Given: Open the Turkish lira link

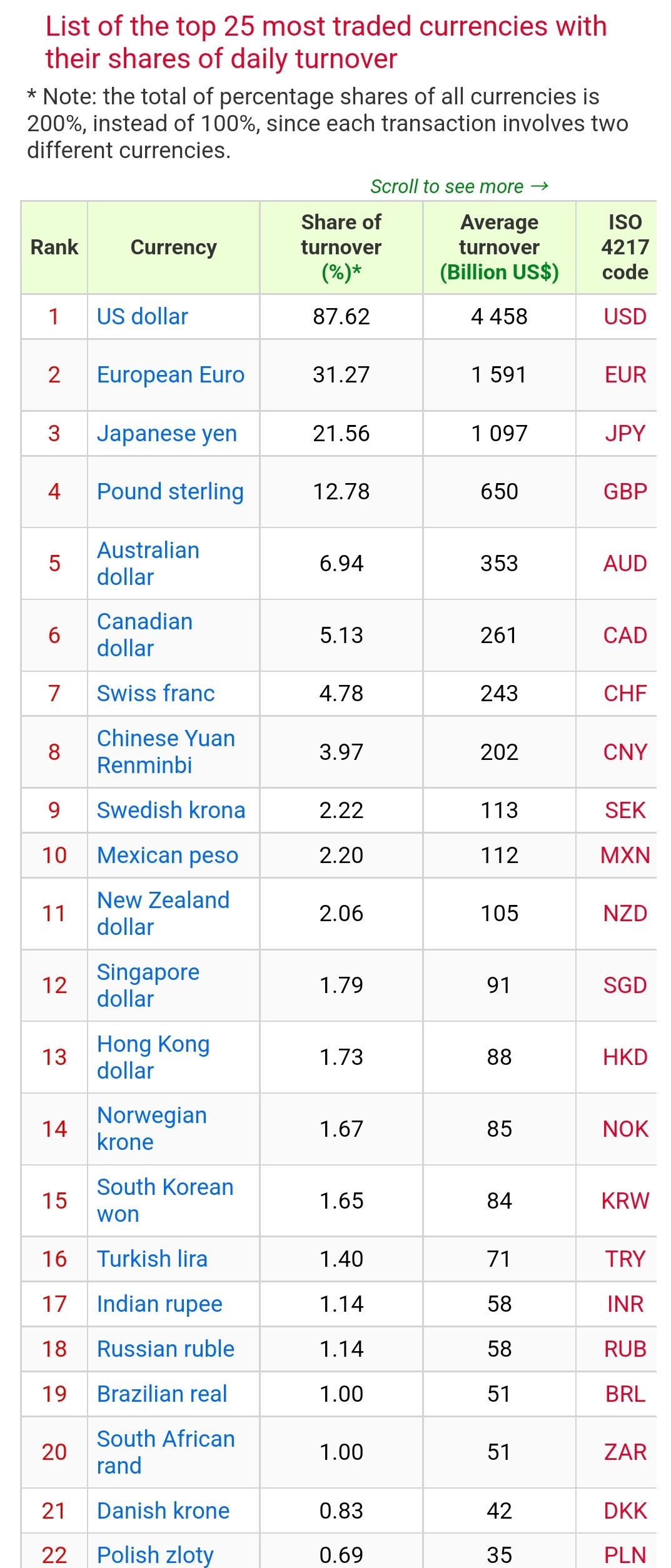Looking at the screenshot, I should coord(152,1259).
